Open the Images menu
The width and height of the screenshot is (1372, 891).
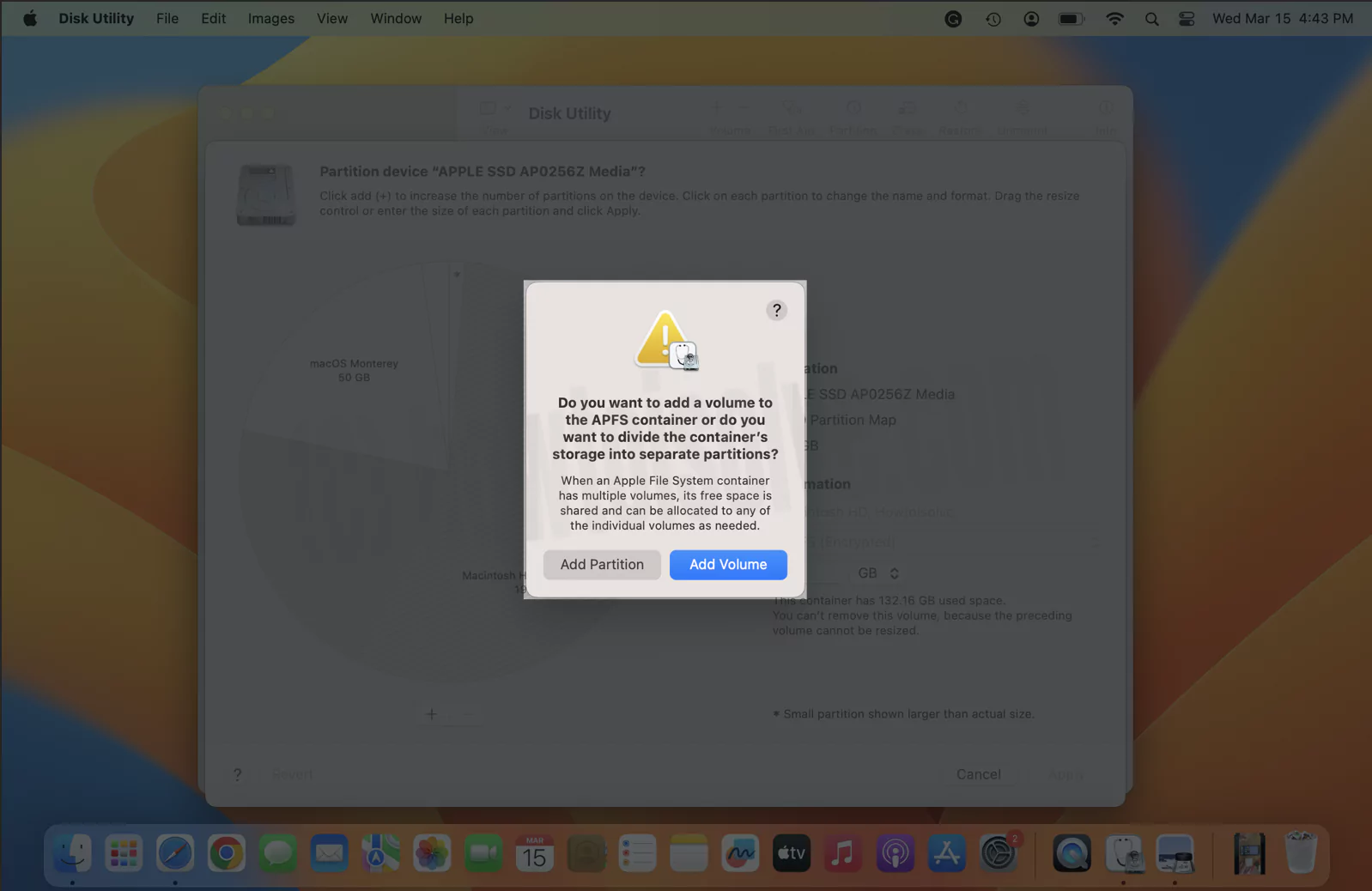coord(271,18)
